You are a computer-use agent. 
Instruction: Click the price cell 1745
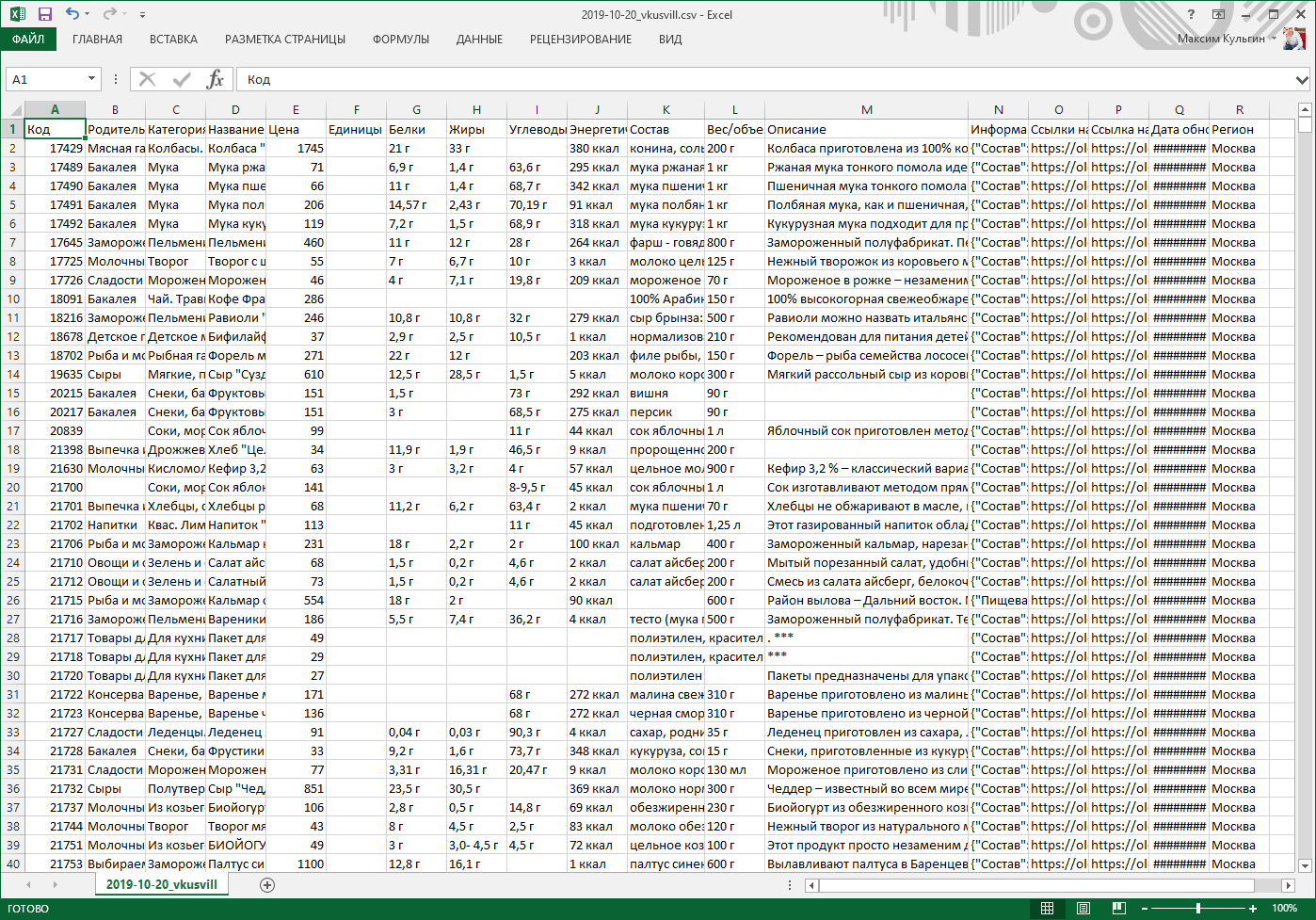pyautogui.click(x=296, y=148)
